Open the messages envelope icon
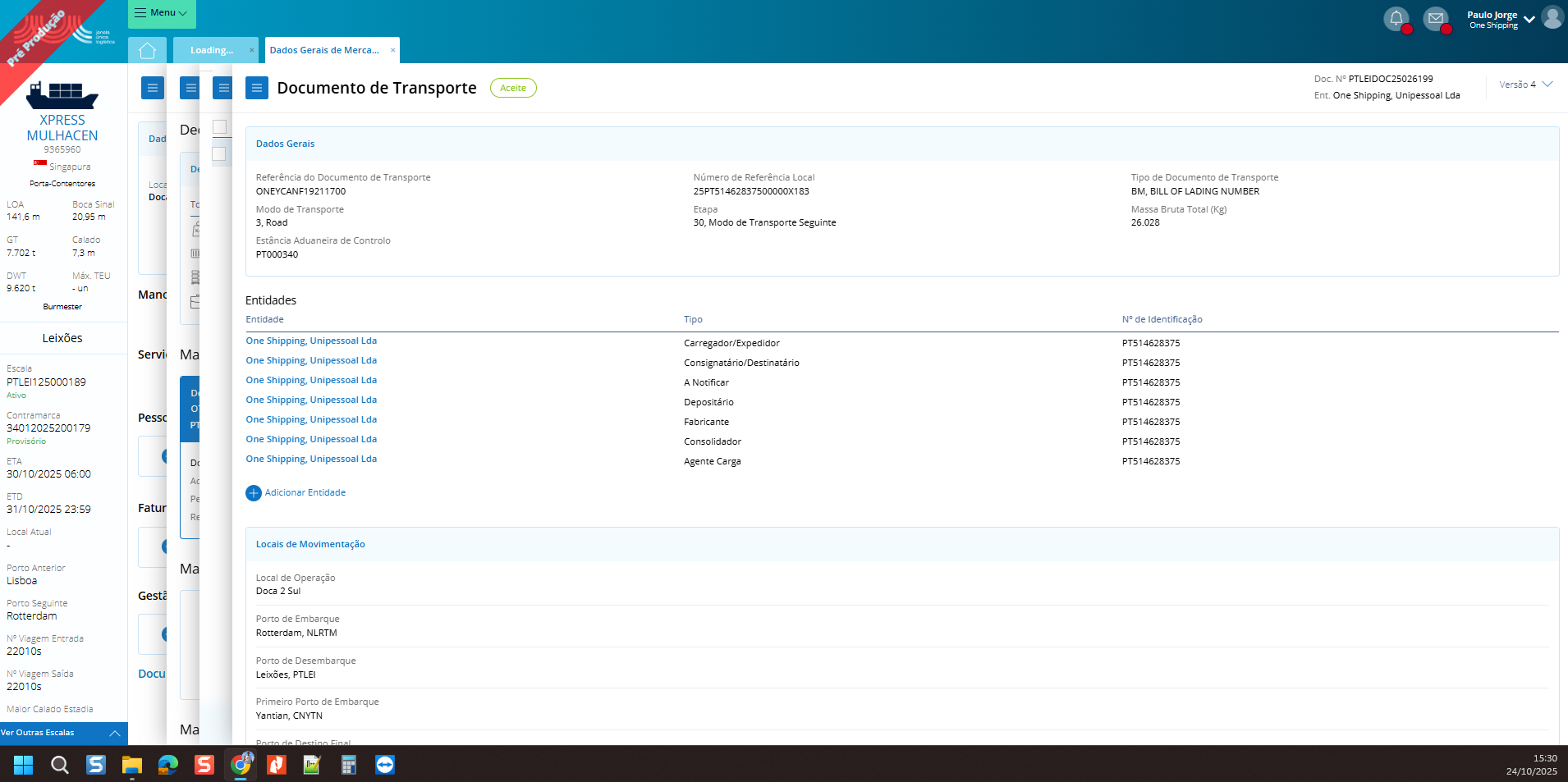The image size is (1568, 782). coord(1435,18)
